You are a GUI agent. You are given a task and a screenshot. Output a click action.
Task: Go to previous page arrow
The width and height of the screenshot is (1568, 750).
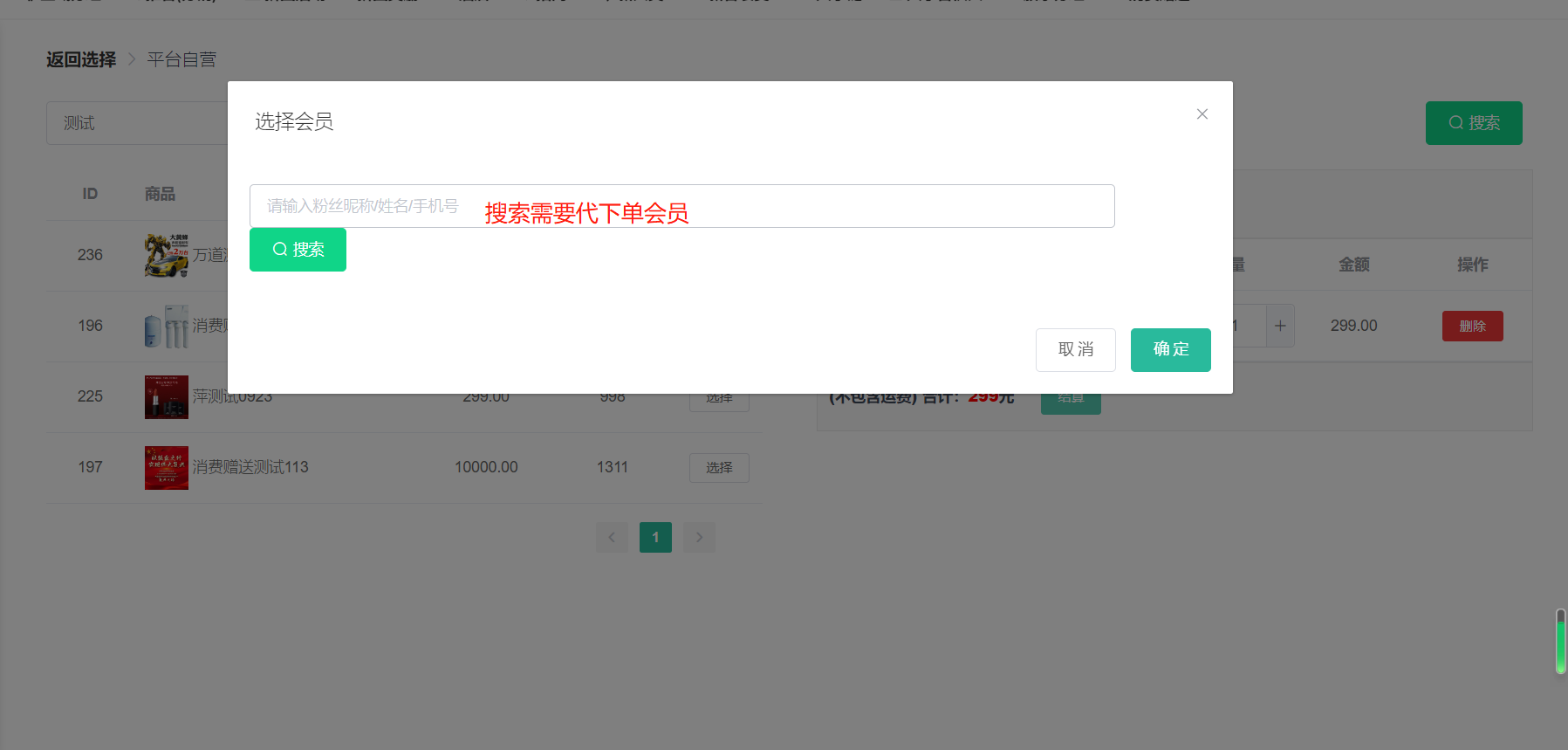tap(612, 538)
